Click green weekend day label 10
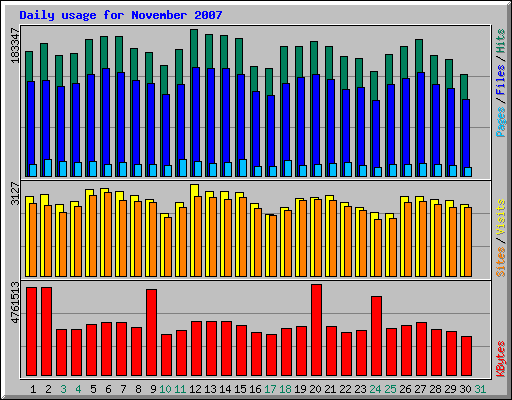512x400 pixels. (165, 389)
